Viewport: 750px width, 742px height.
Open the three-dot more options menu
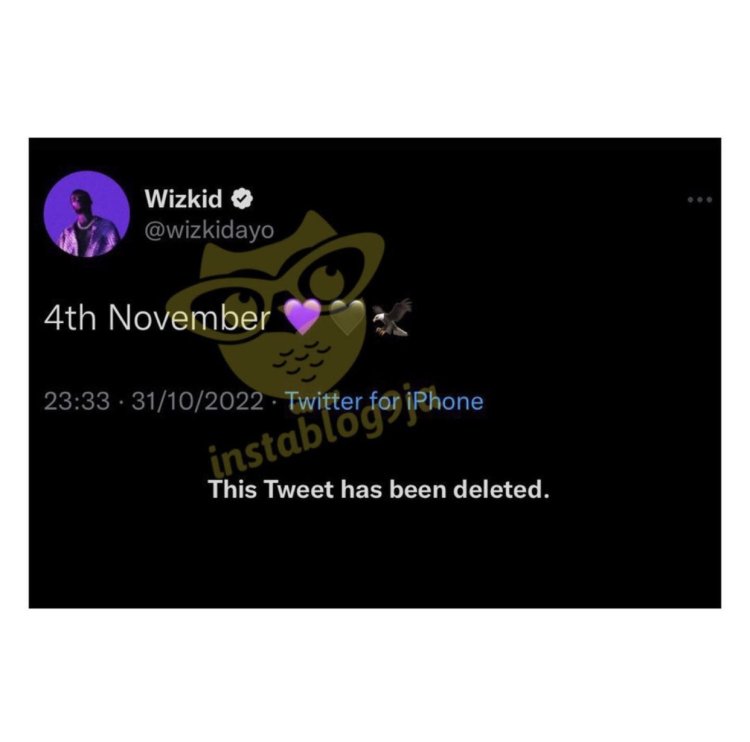tap(700, 199)
